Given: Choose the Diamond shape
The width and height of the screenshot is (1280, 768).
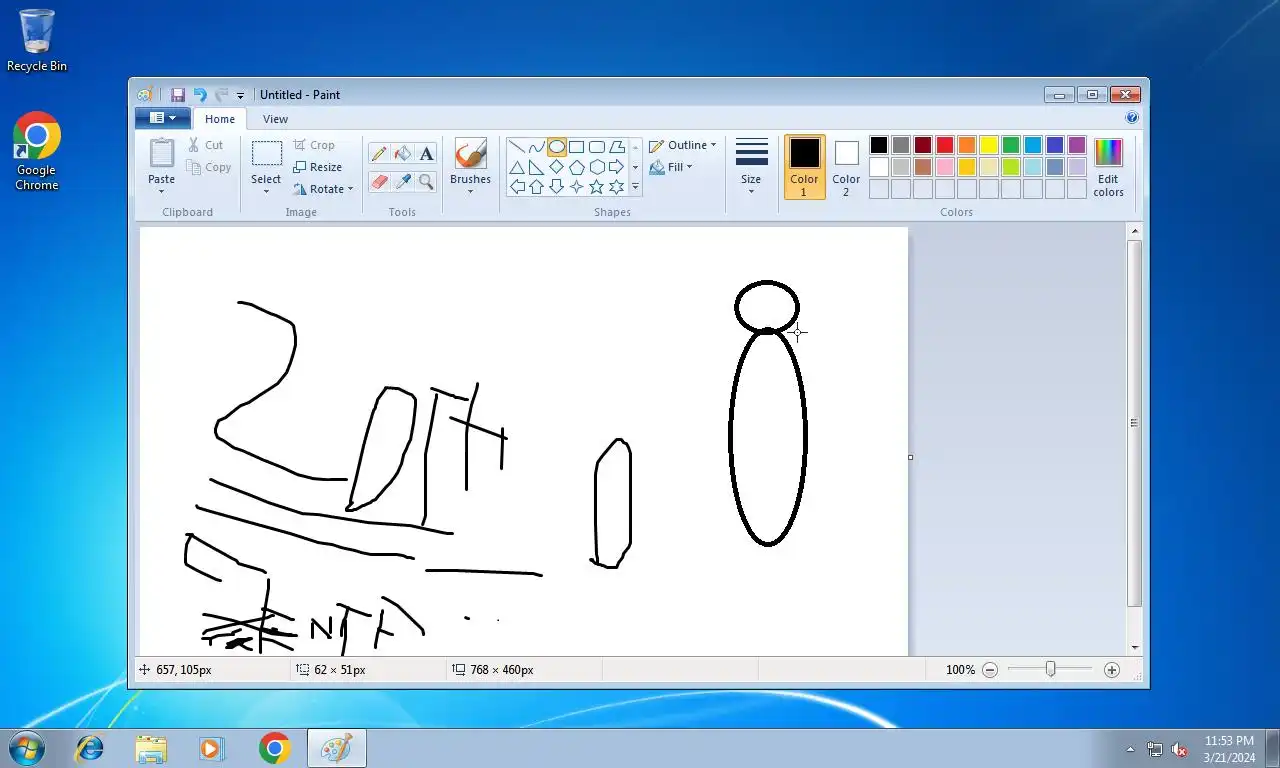Looking at the screenshot, I should coord(557,167).
